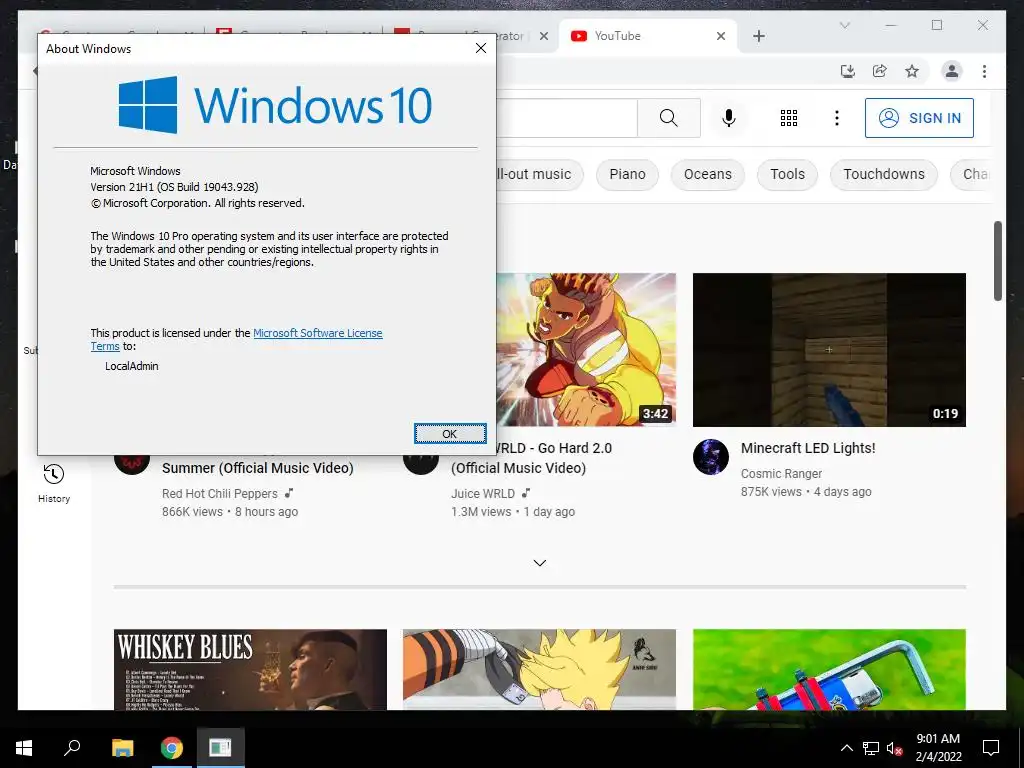Close the third partially hidden tab
1024x768 pixels.
coord(543,36)
